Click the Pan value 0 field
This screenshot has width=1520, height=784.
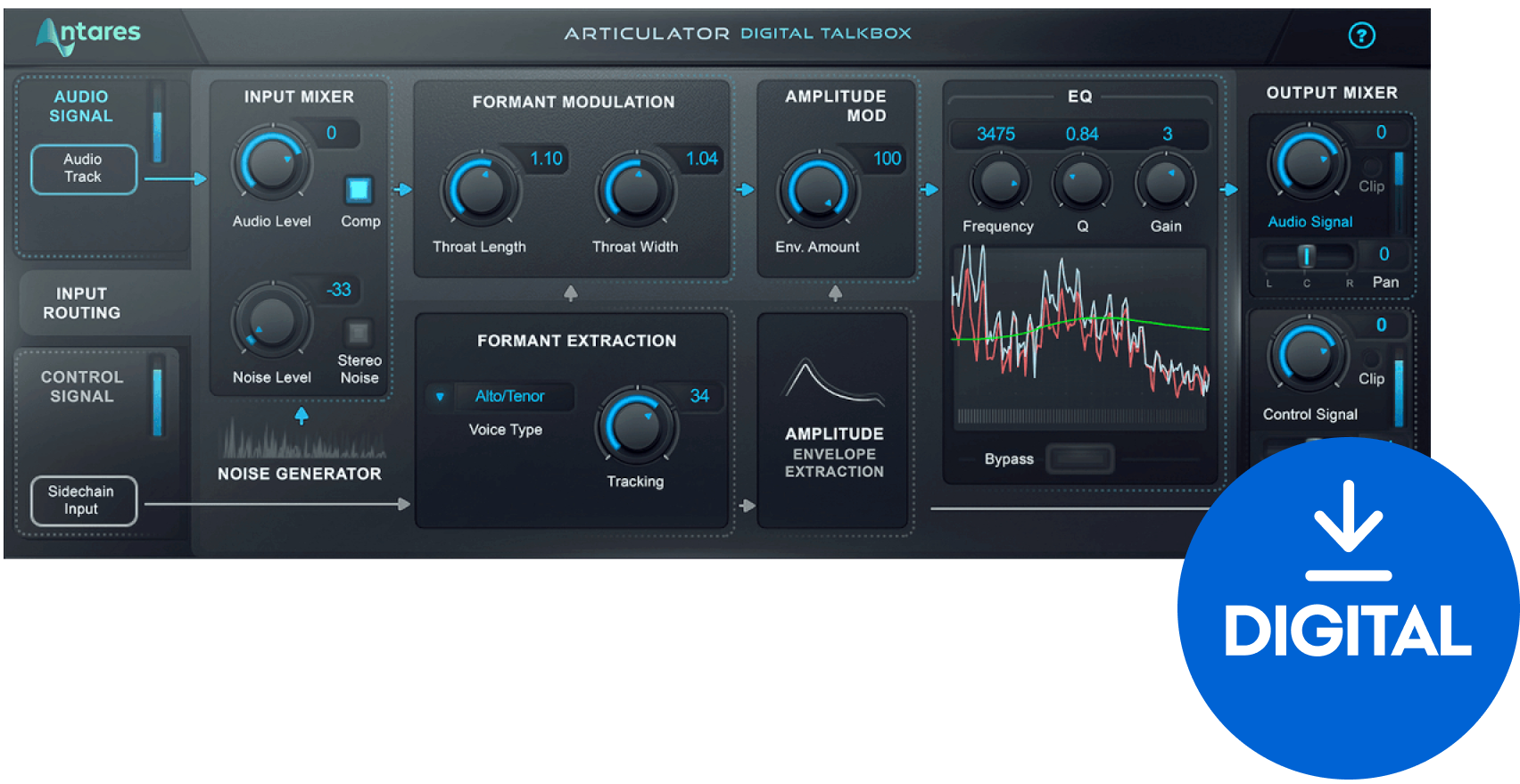point(1384,253)
